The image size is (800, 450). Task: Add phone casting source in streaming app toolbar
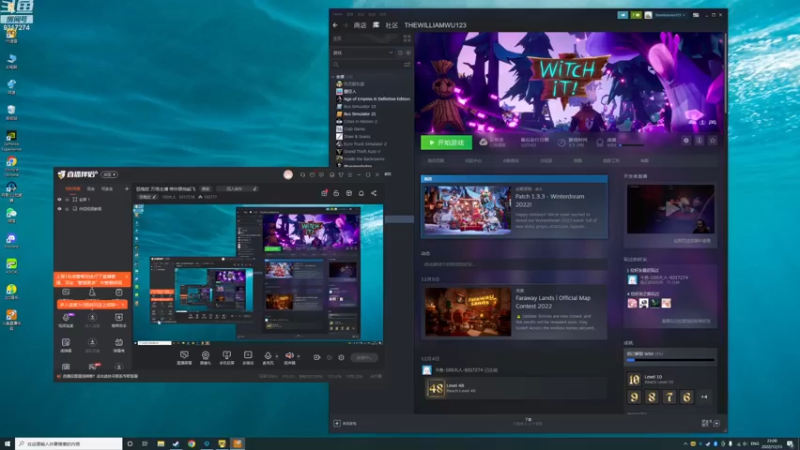point(227,357)
